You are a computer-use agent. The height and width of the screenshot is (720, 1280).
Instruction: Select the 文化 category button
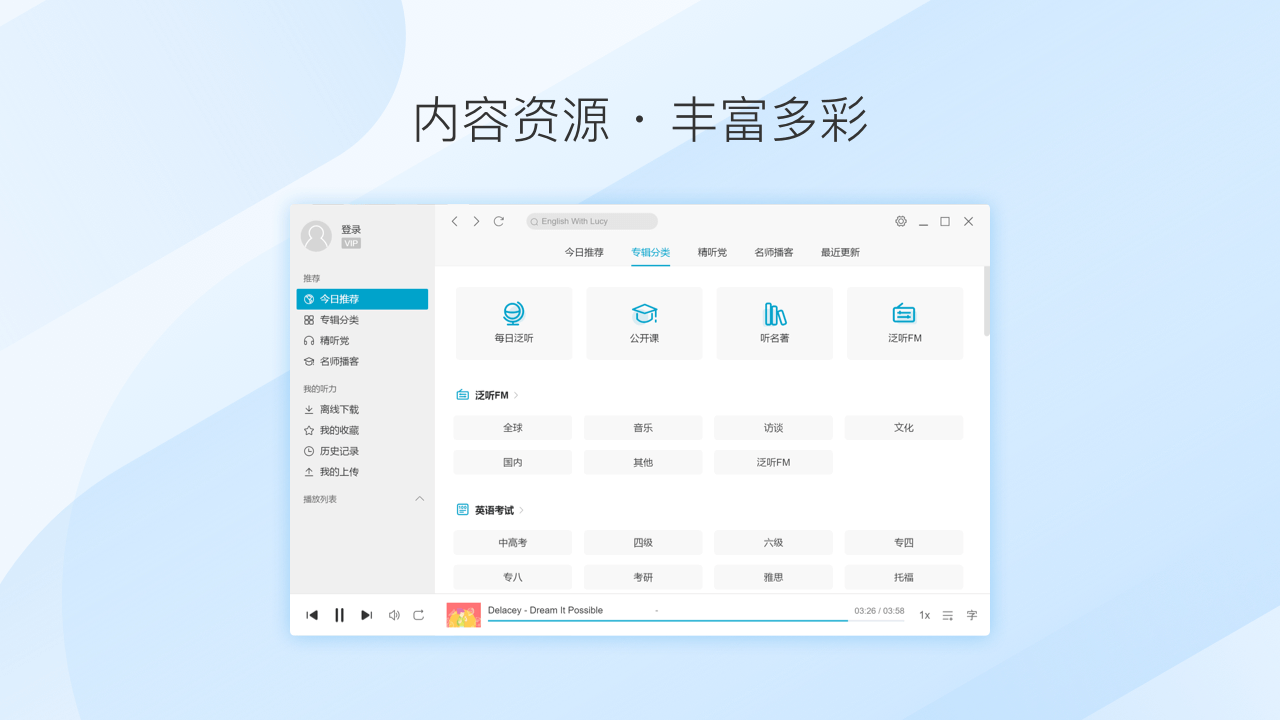tap(904, 428)
